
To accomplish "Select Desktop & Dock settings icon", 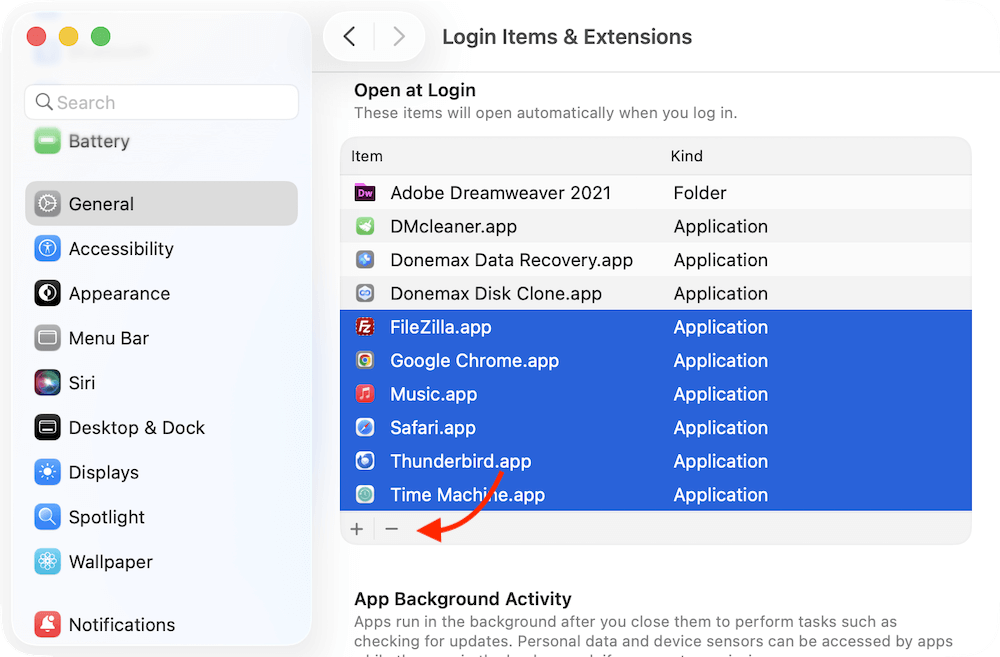I will pyautogui.click(x=47, y=427).
